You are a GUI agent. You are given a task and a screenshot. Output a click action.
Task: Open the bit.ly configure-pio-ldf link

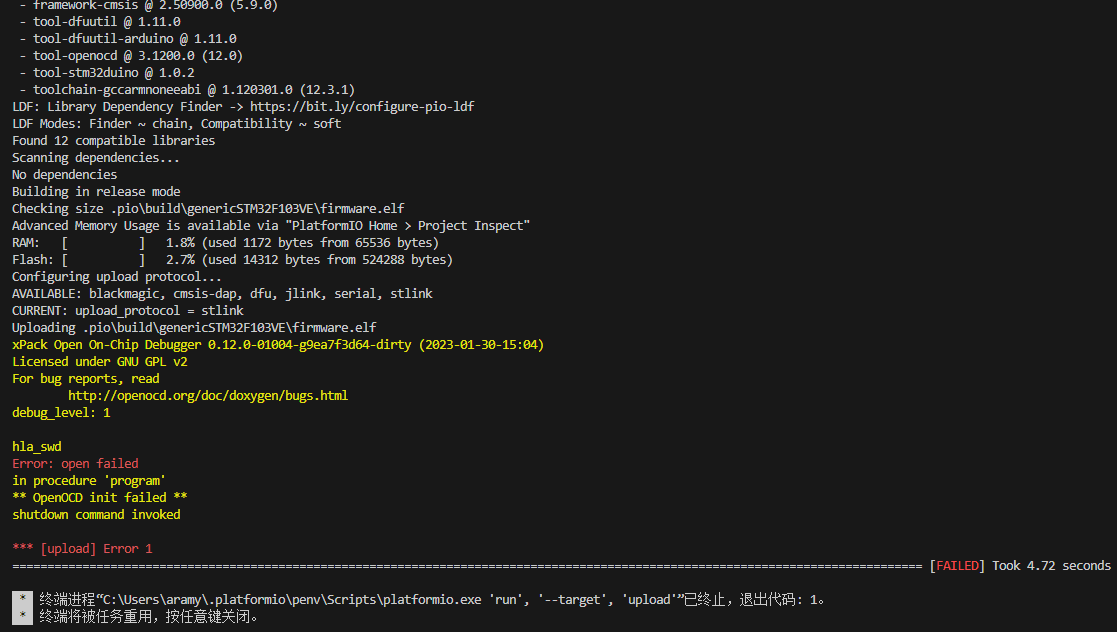pos(362,107)
